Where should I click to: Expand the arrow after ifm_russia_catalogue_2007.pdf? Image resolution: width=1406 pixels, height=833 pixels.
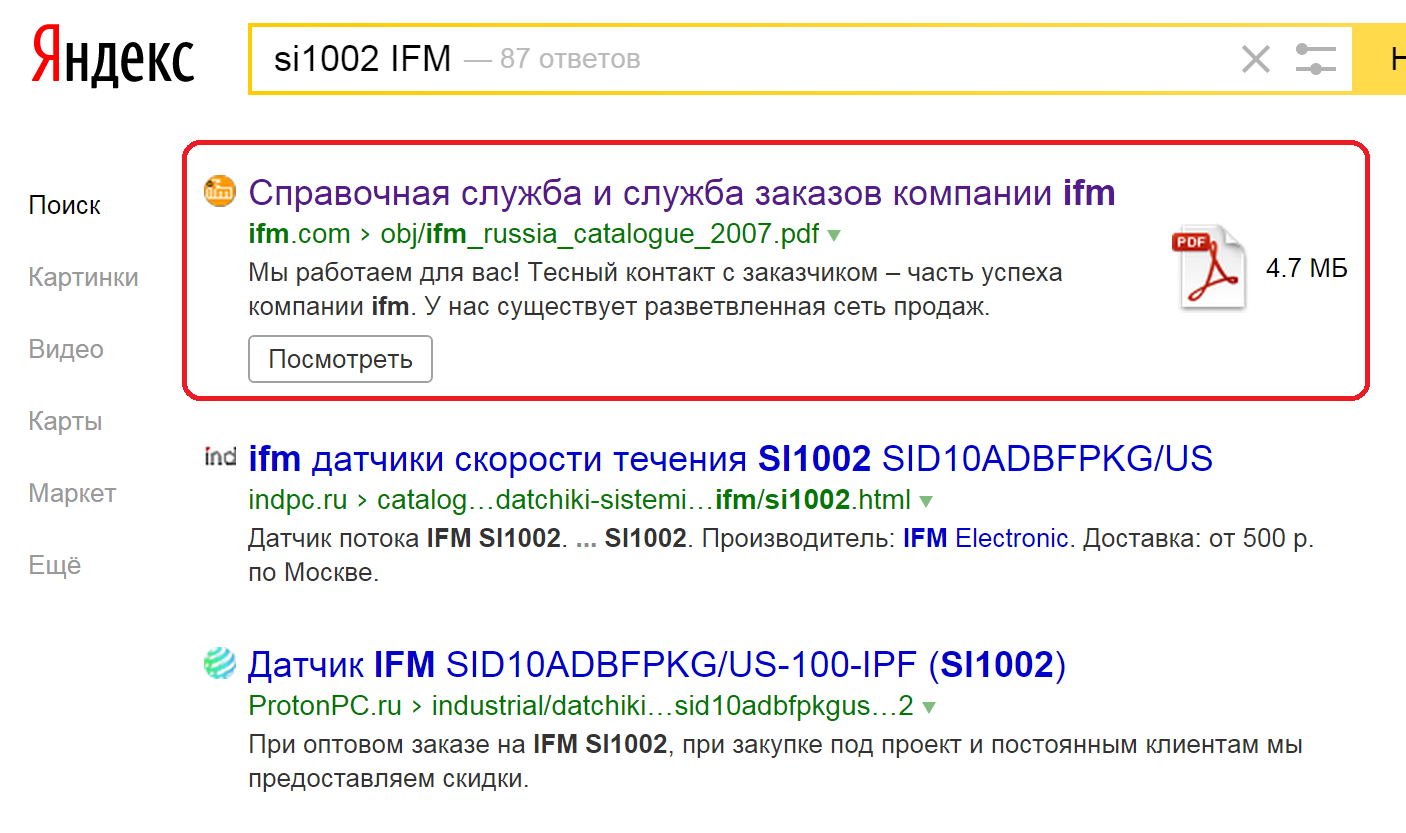coord(834,236)
